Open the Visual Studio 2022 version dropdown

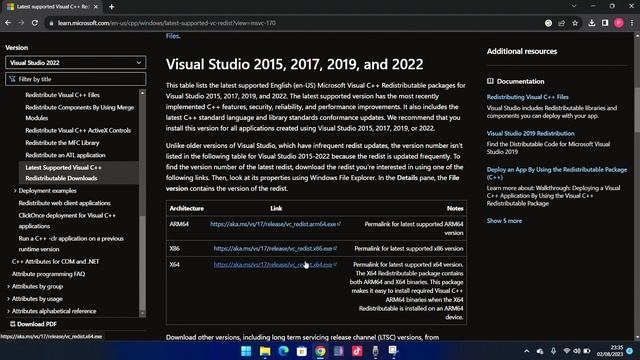point(76,62)
